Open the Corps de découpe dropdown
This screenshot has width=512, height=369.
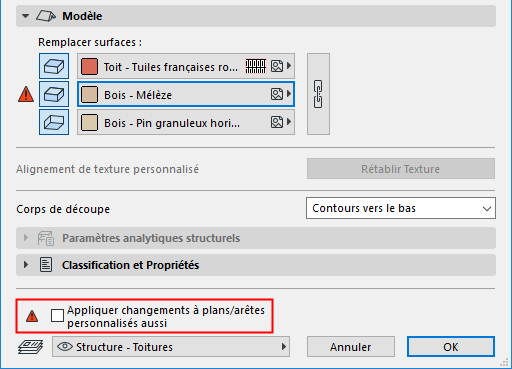(401, 208)
